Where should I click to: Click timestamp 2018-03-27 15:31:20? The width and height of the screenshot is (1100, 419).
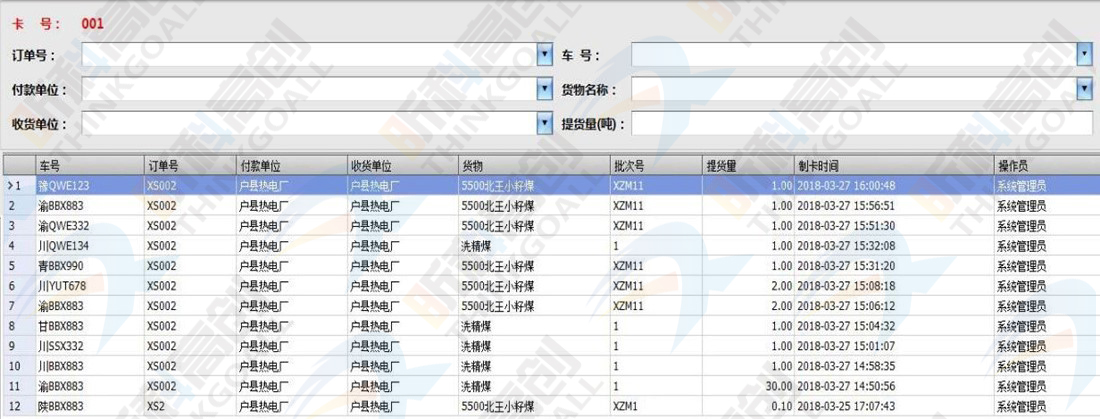tap(846, 266)
